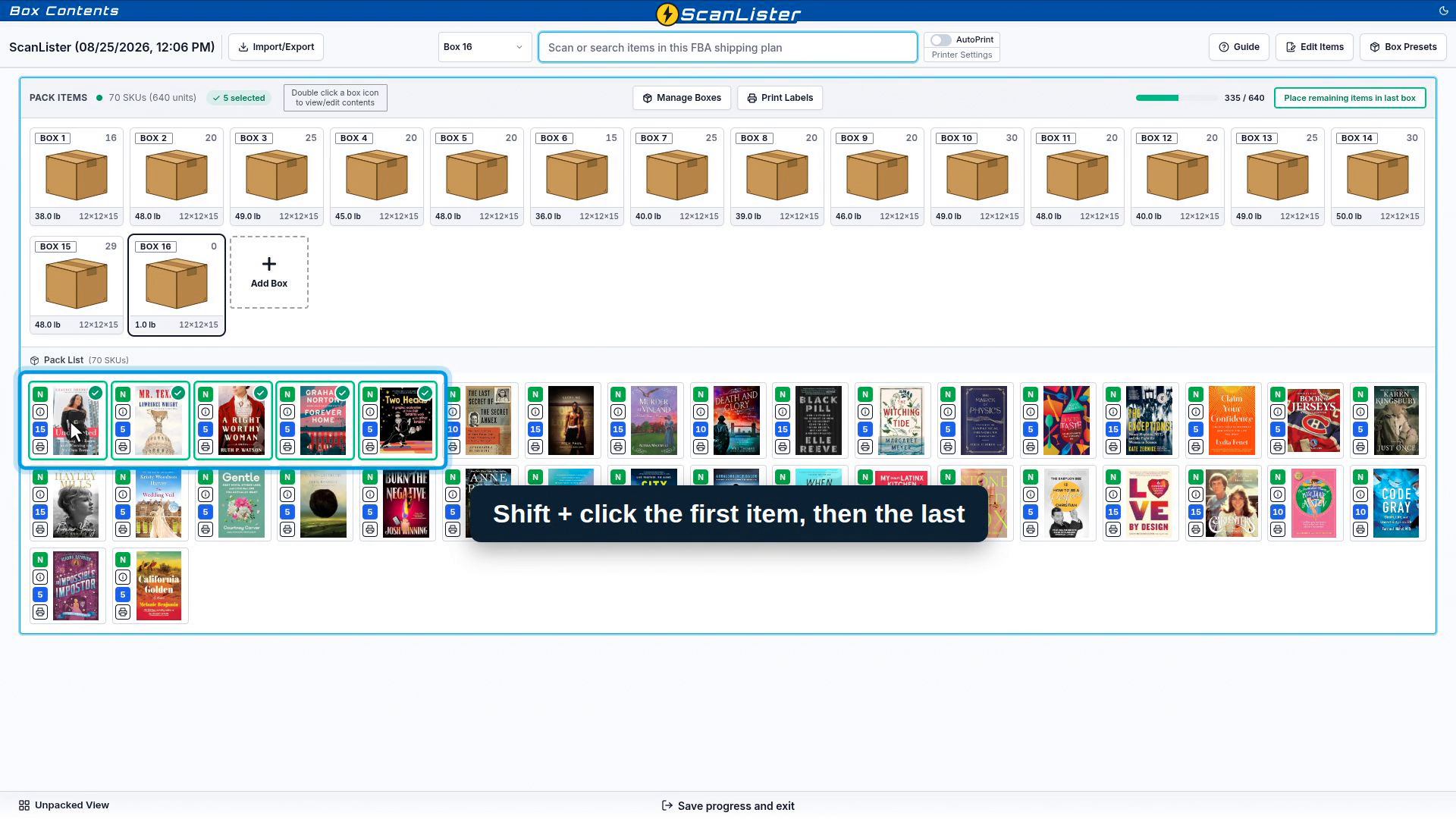Viewport: 1456px width, 819px height.
Task: Open Import/Export menu
Action: click(x=276, y=47)
